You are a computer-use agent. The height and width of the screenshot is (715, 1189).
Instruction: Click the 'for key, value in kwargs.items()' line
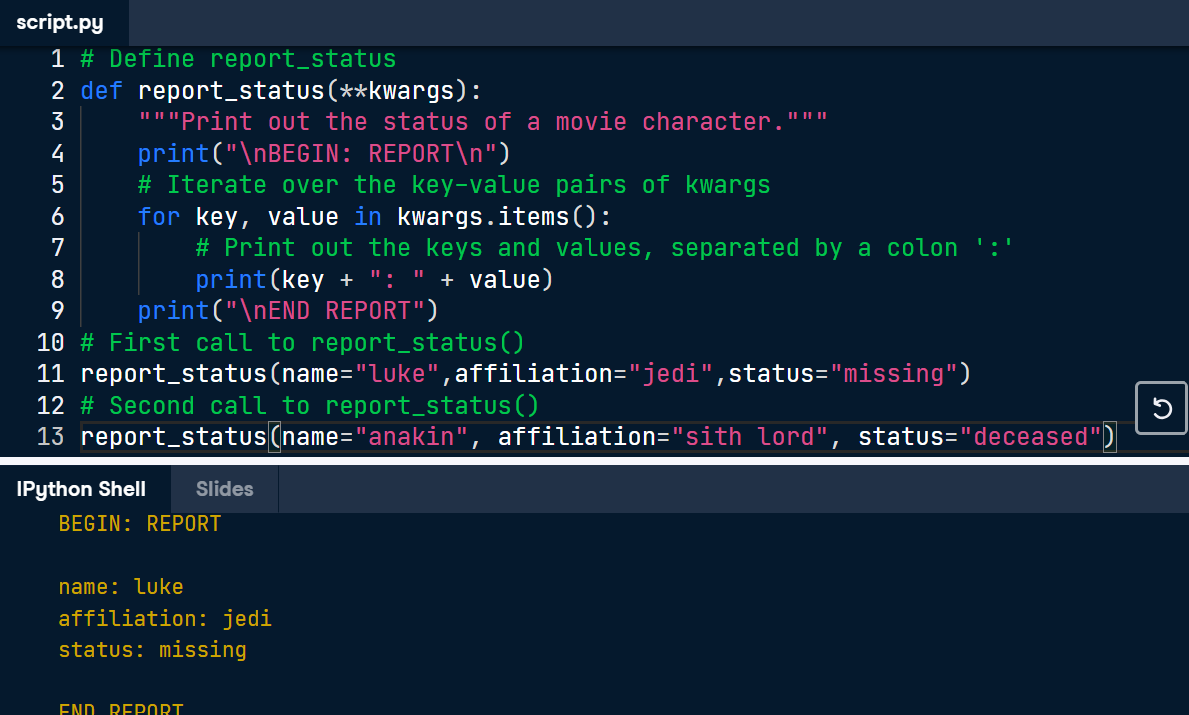(x=375, y=217)
